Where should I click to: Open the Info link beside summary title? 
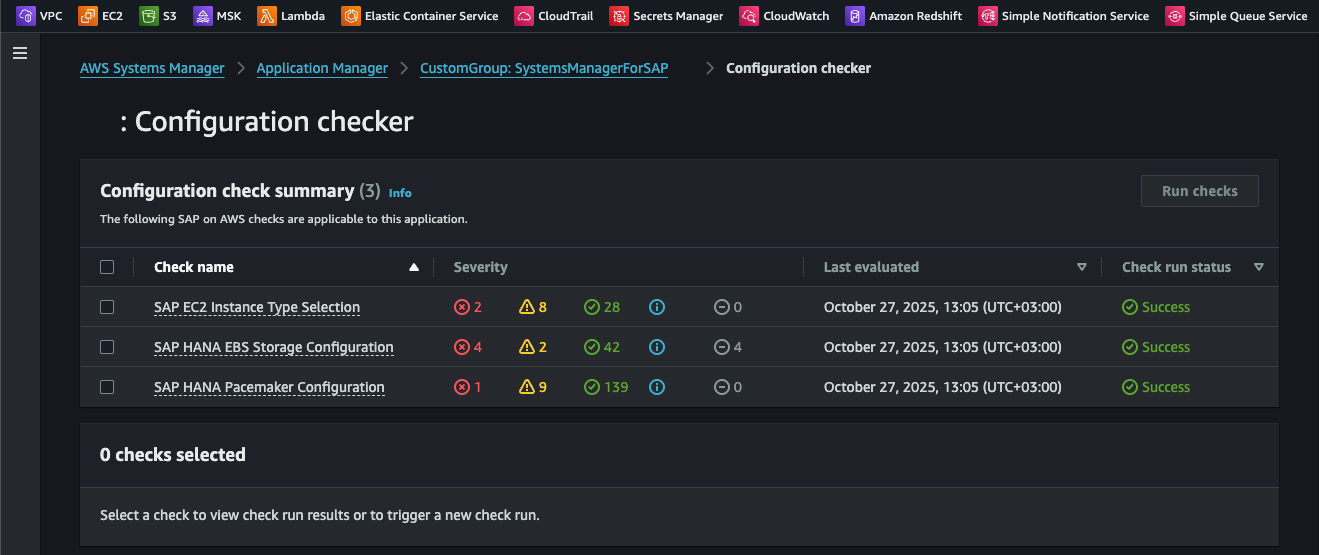click(400, 193)
